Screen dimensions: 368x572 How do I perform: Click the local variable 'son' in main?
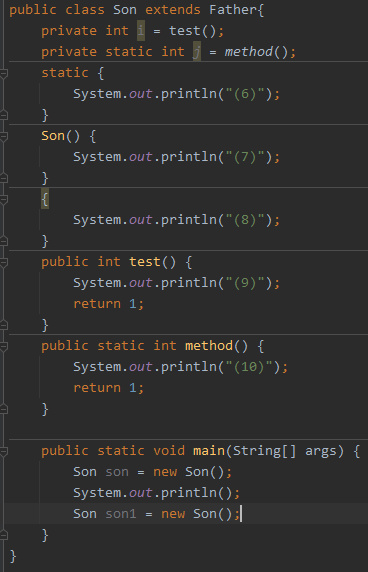pyautogui.click(x=117, y=472)
